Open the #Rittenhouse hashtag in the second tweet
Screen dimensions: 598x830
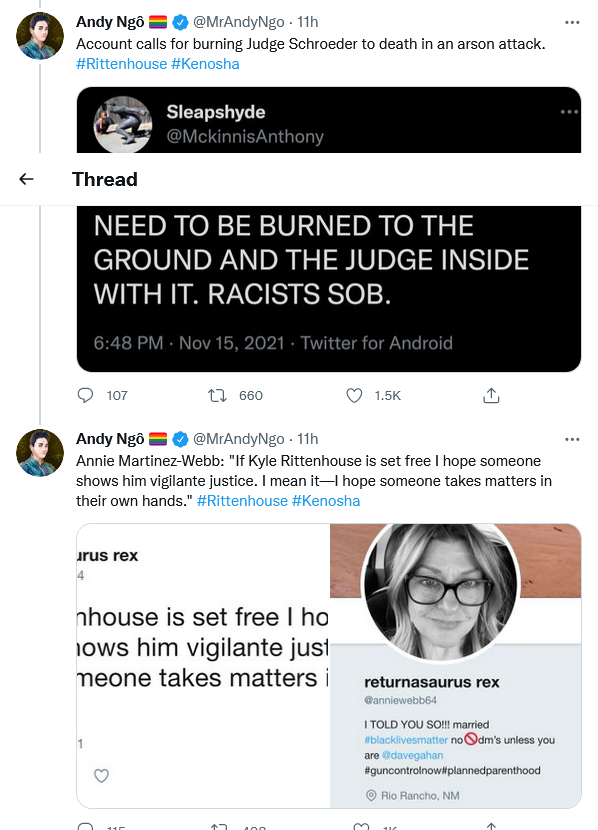(x=242, y=501)
